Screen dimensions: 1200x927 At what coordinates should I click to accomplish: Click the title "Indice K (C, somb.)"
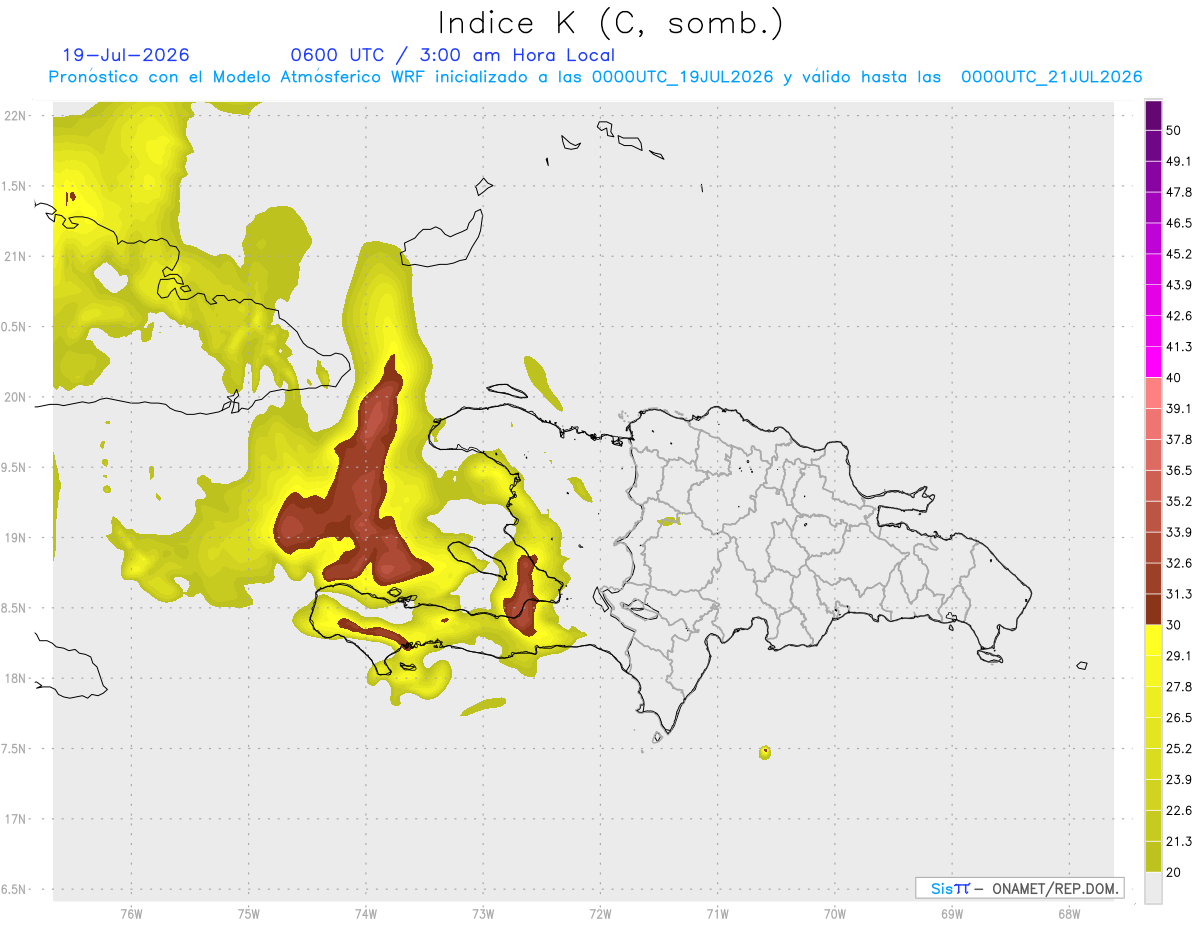click(610, 23)
